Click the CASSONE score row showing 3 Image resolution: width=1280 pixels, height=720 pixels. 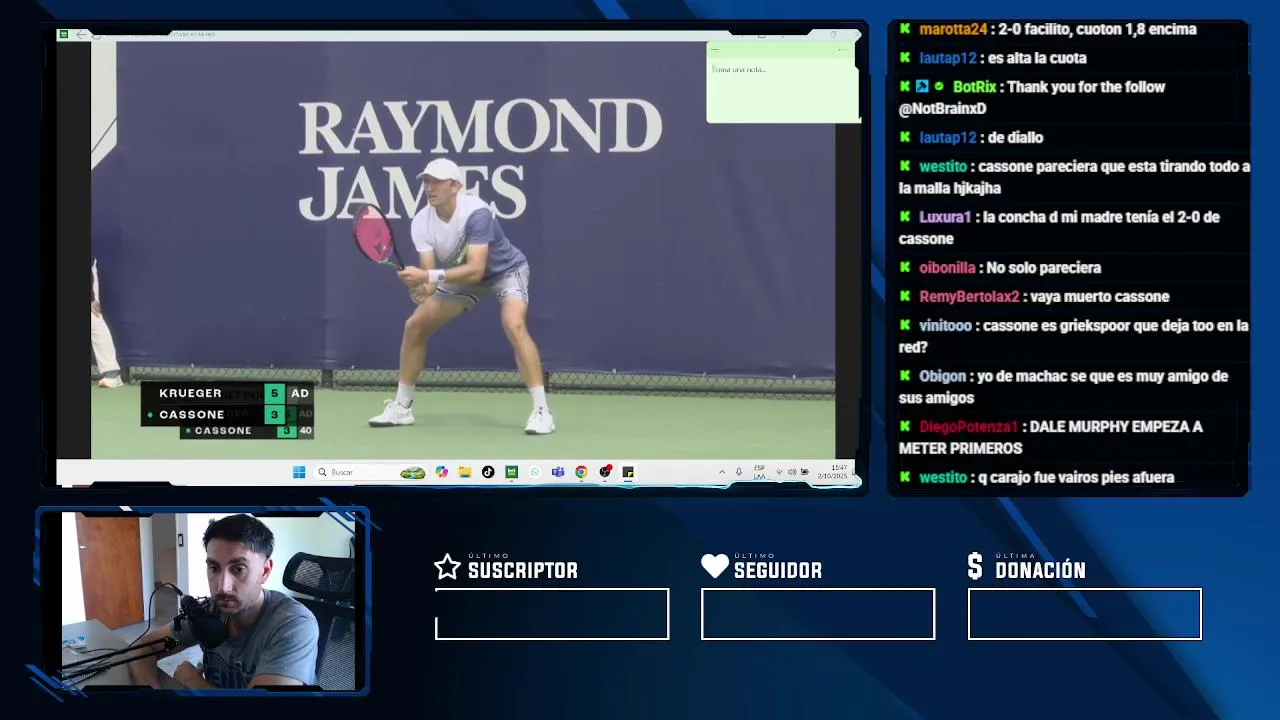[228, 414]
